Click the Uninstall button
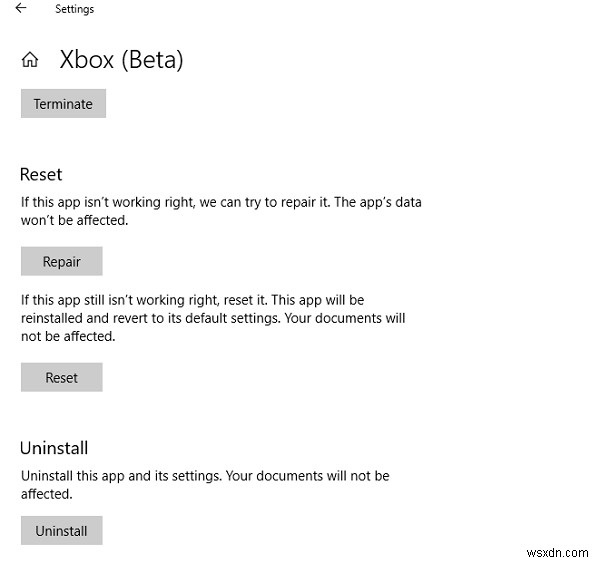Viewport: 600px width, 563px height. [x=61, y=530]
